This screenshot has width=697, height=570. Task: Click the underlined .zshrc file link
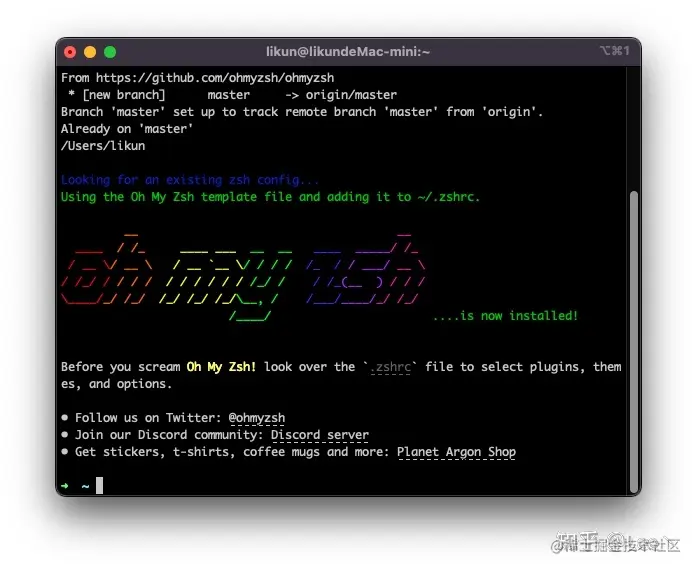point(390,367)
